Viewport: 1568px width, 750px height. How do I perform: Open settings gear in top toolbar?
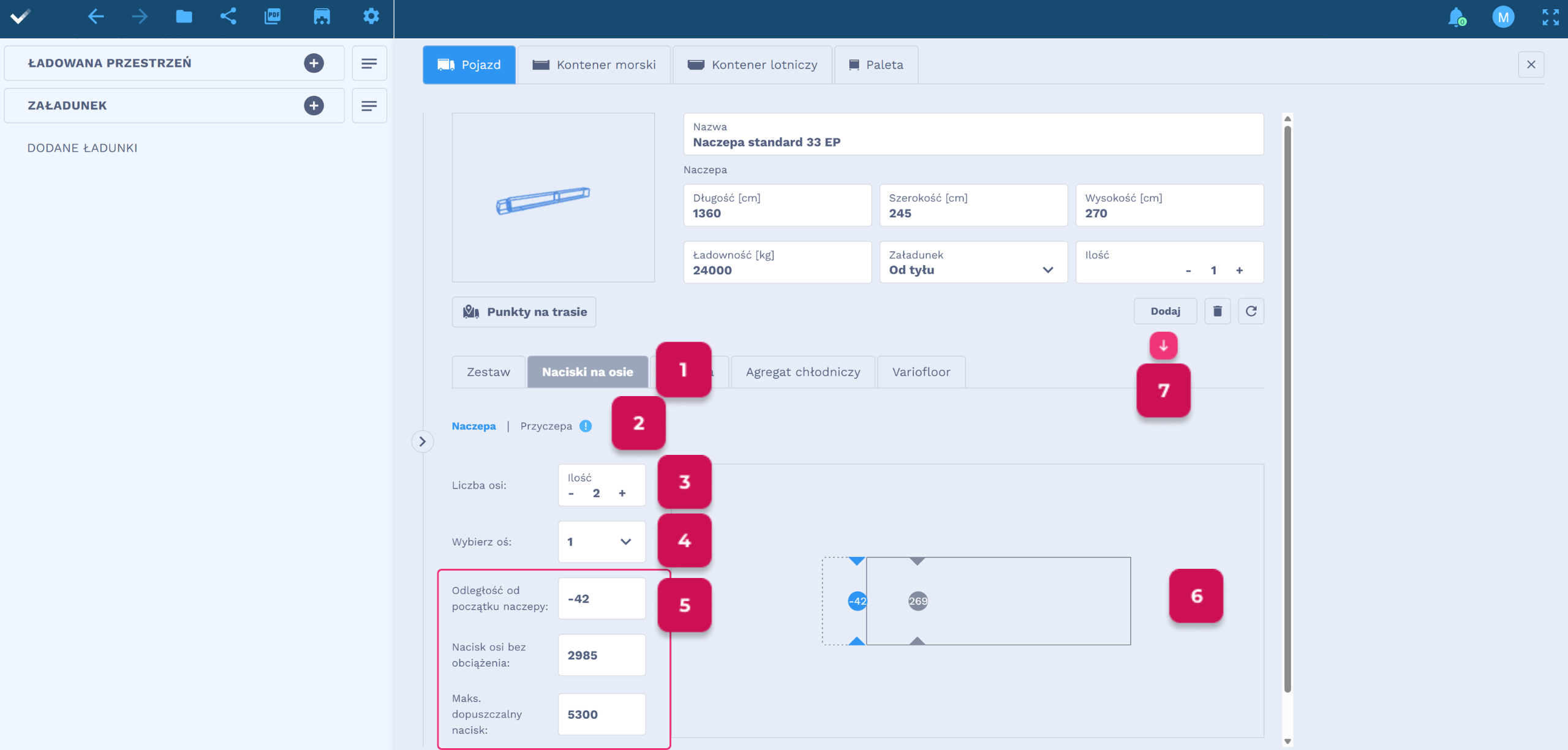[x=371, y=17]
